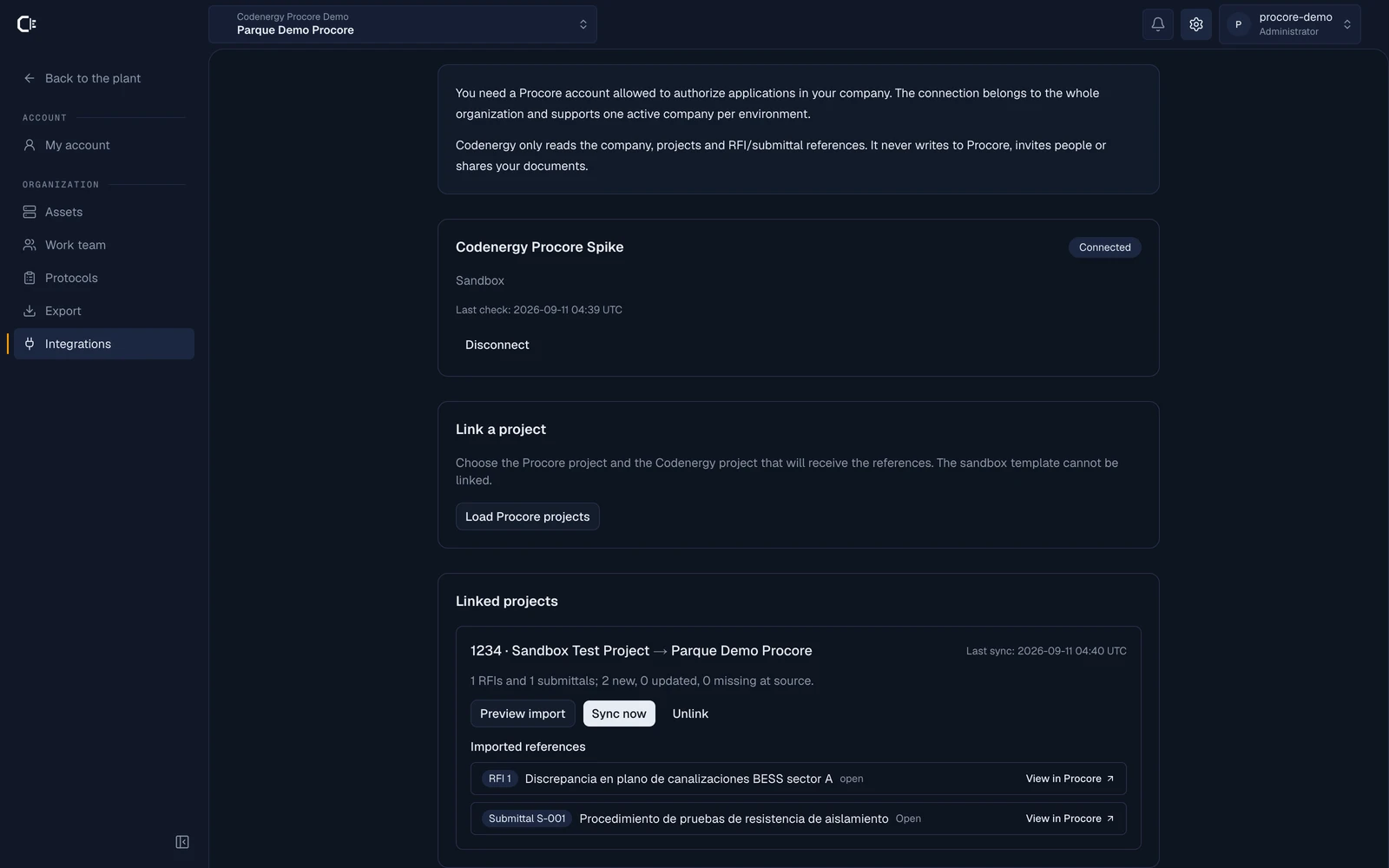Image resolution: width=1389 pixels, height=868 pixels.
Task: Click the Protocols clipboard icon
Action: 30,278
